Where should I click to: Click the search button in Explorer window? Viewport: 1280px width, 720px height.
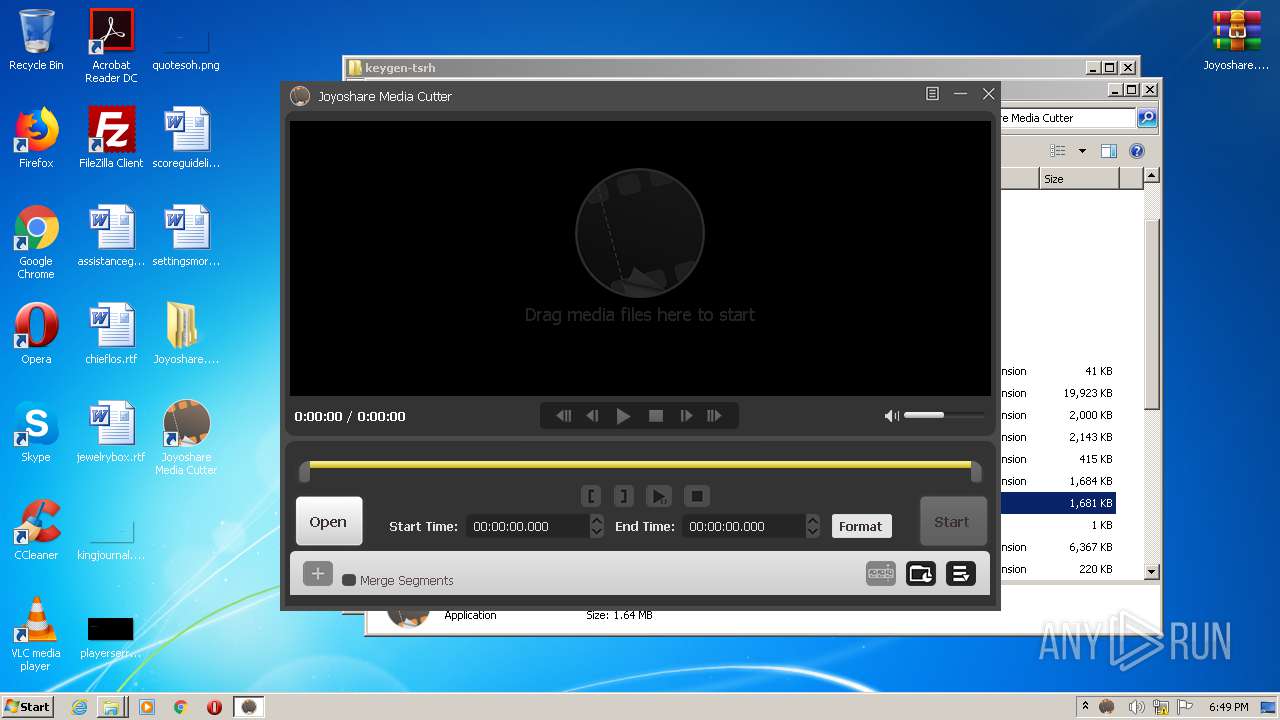point(1147,118)
